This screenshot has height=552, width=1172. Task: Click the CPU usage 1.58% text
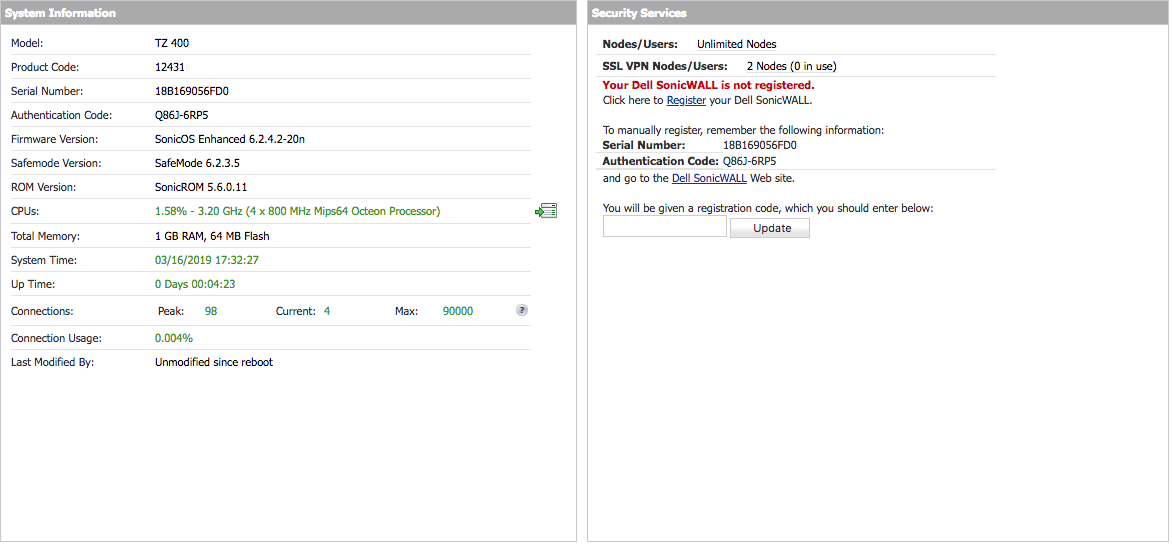click(297, 211)
